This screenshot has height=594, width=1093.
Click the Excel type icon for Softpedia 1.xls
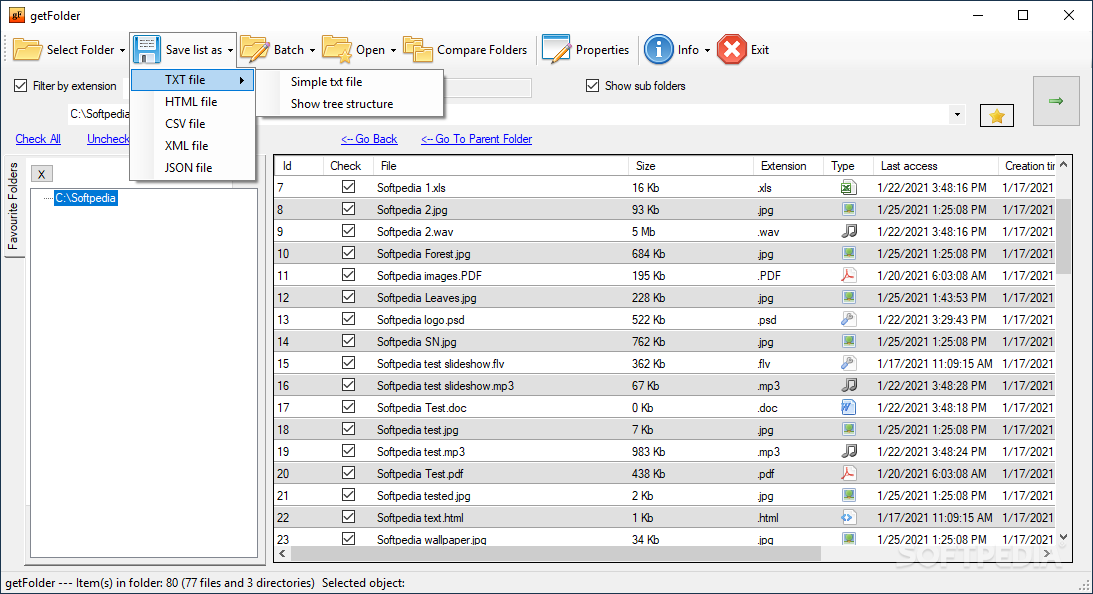click(848, 188)
